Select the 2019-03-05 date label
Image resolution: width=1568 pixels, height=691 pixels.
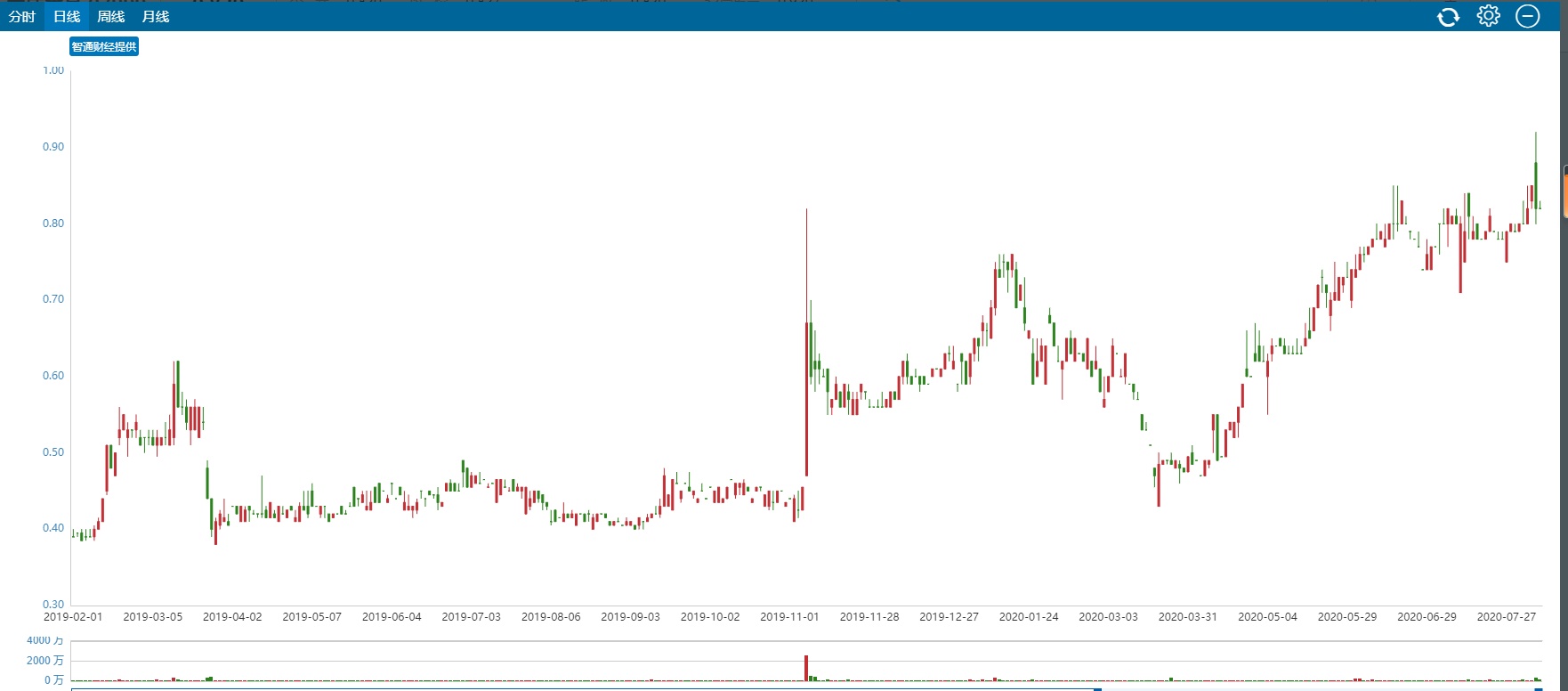[x=153, y=617]
